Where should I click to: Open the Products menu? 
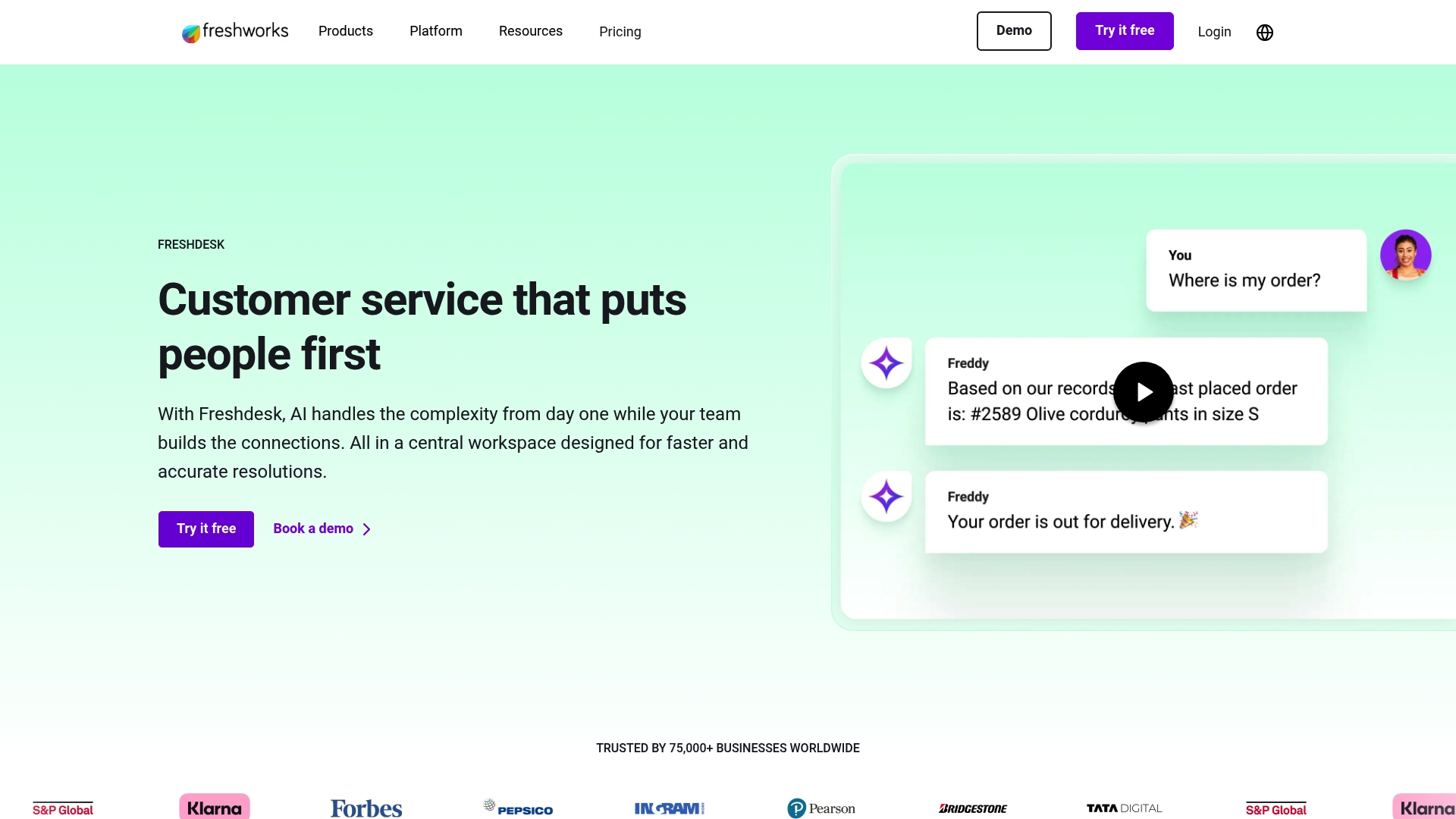[x=346, y=31]
